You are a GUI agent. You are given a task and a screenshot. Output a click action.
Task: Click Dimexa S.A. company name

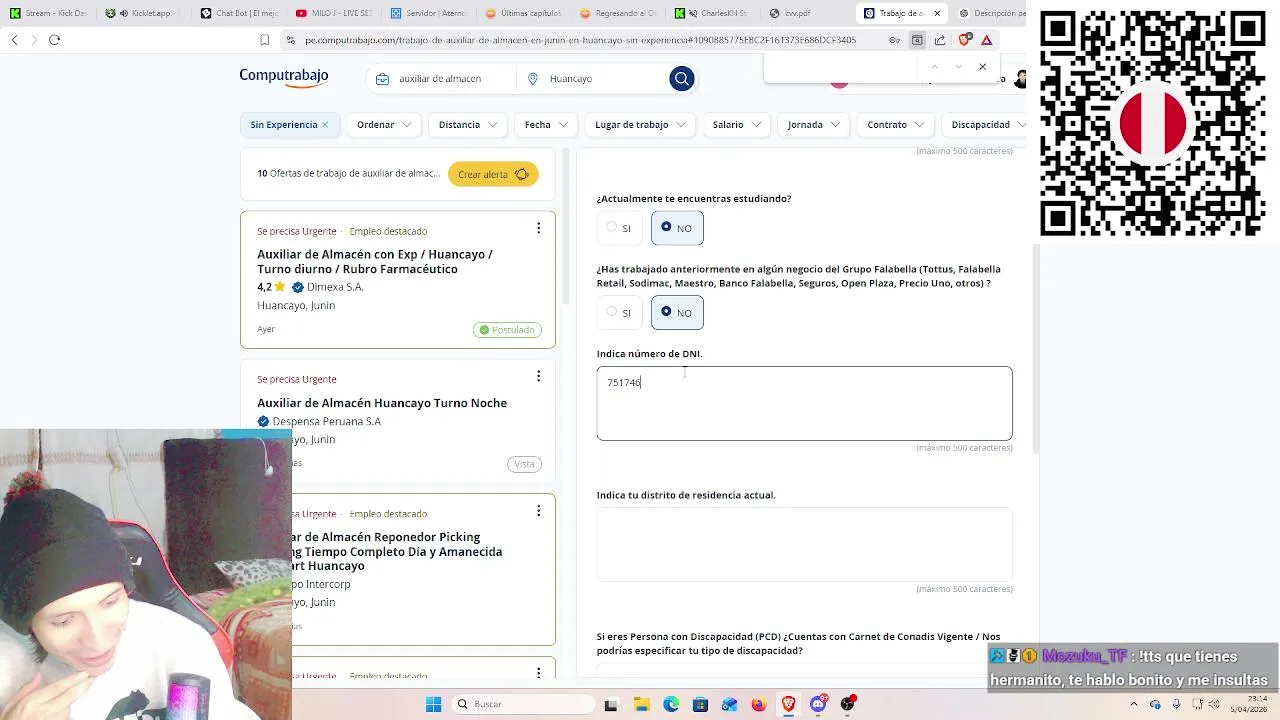(335, 287)
